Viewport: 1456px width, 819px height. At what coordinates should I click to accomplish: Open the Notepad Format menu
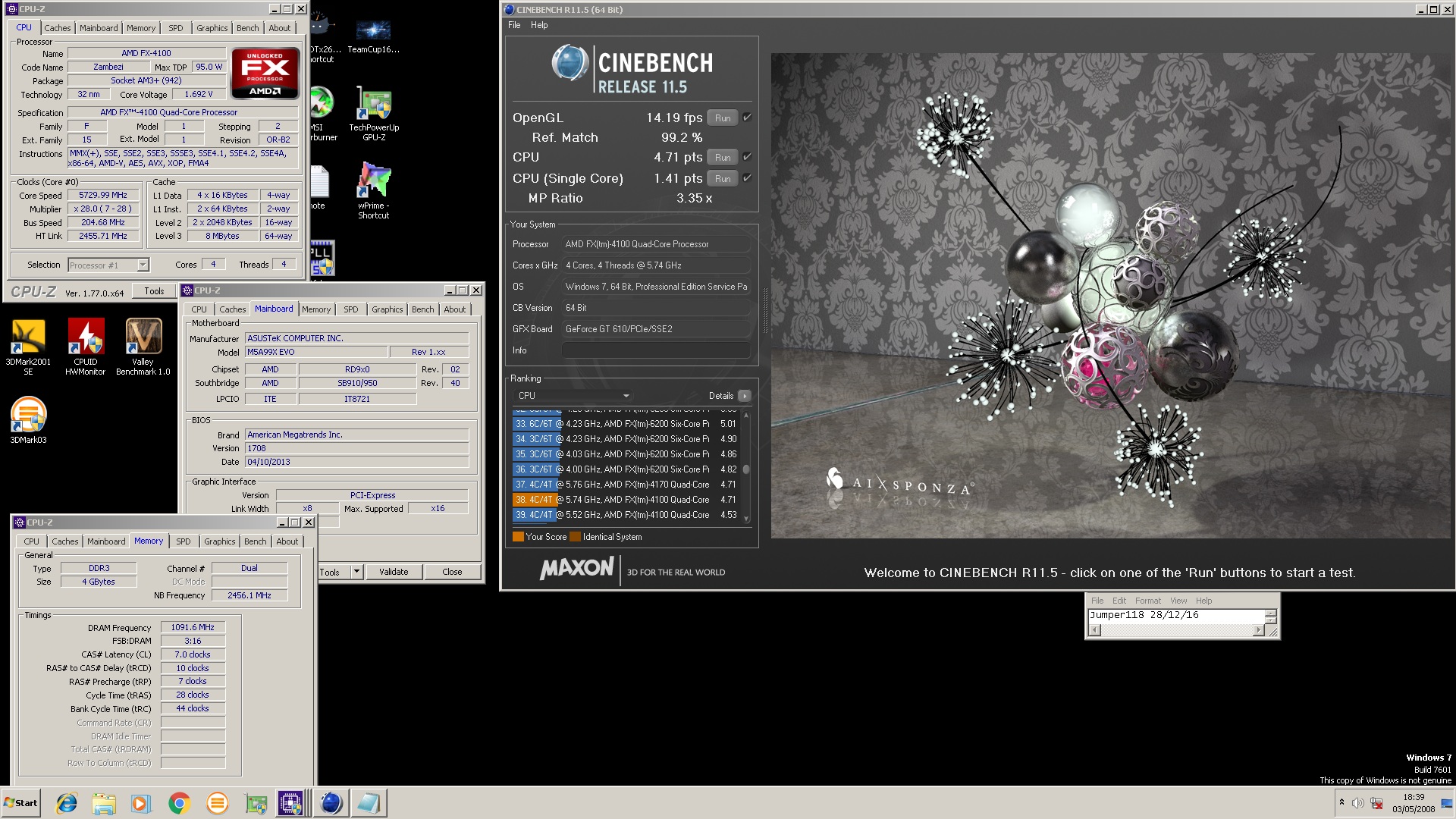pos(1148,601)
